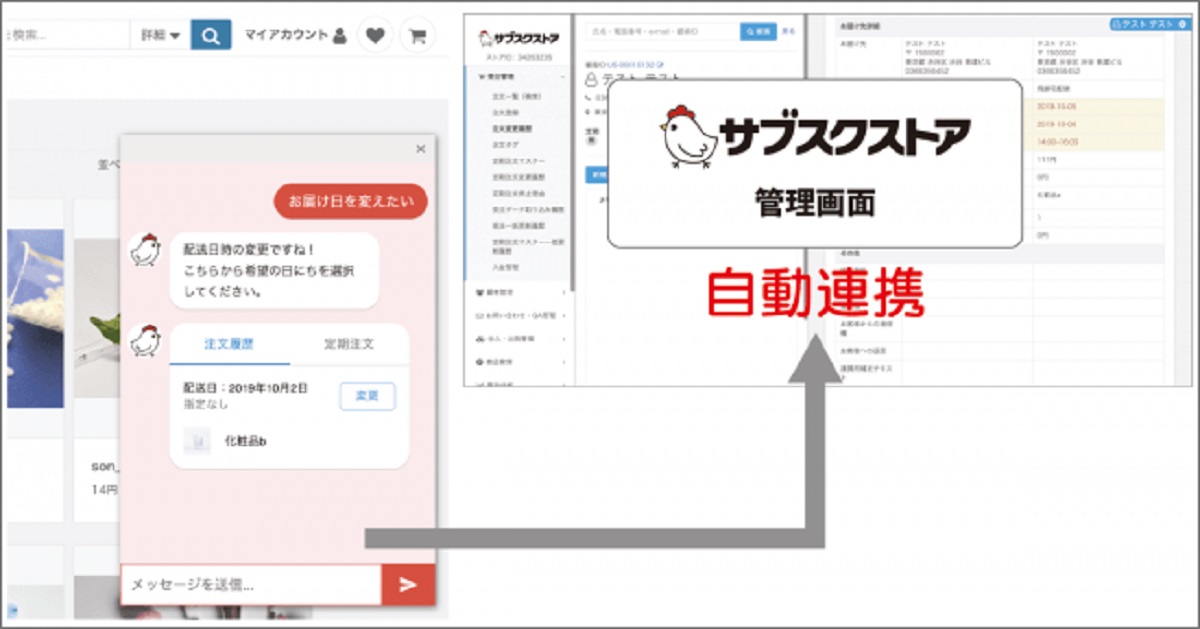This screenshot has height=629, width=1200.
Task: Switch to the 注文履歴 tab
Action: click(229, 343)
